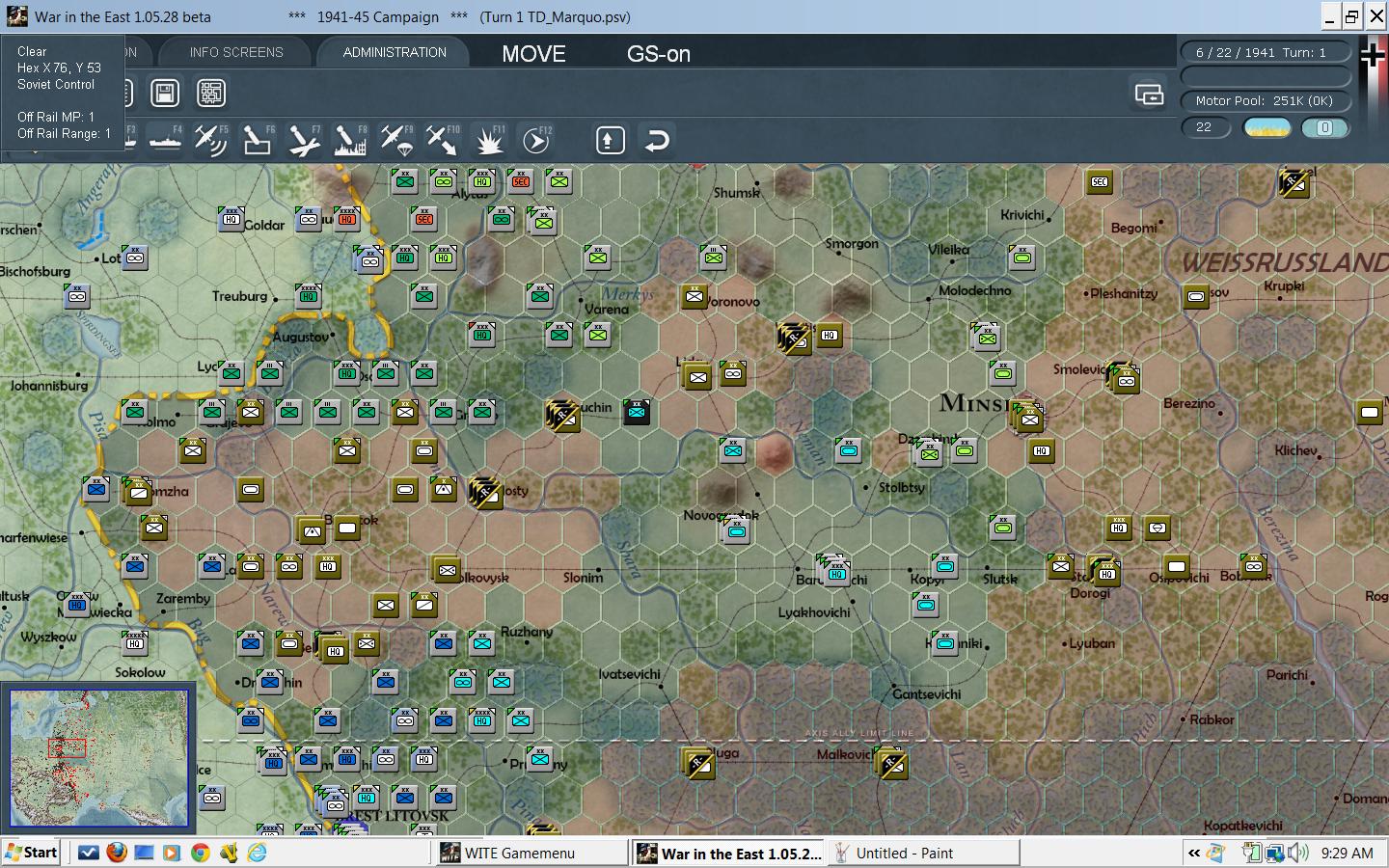The width and height of the screenshot is (1389, 868).
Task: Click the minimap overview thumbnail
Action: [x=98, y=757]
